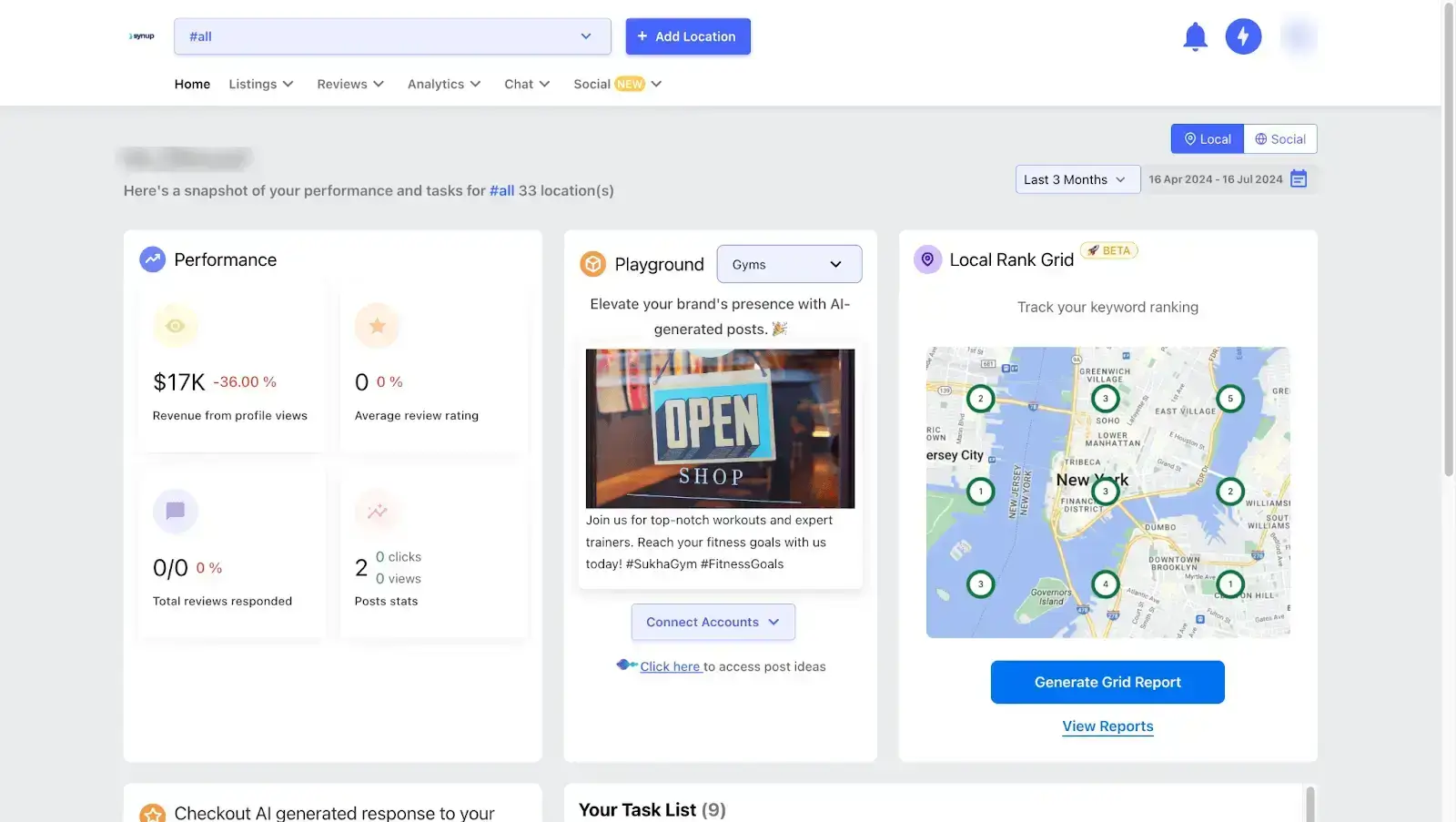The width and height of the screenshot is (1456, 822).
Task: Click the lightning bolt quick actions icon
Action: point(1243,36)
